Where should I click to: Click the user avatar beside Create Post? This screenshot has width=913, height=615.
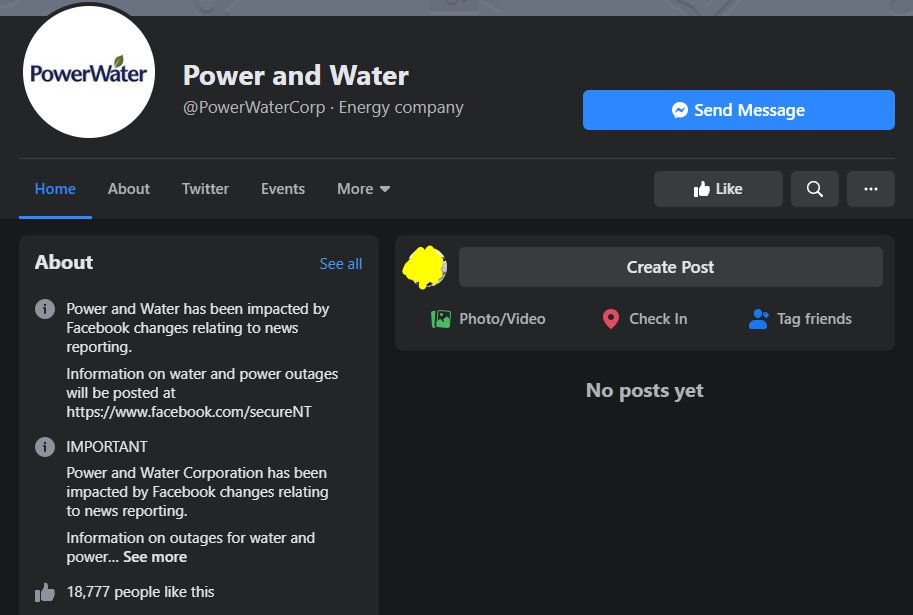(x=425, y=267)
